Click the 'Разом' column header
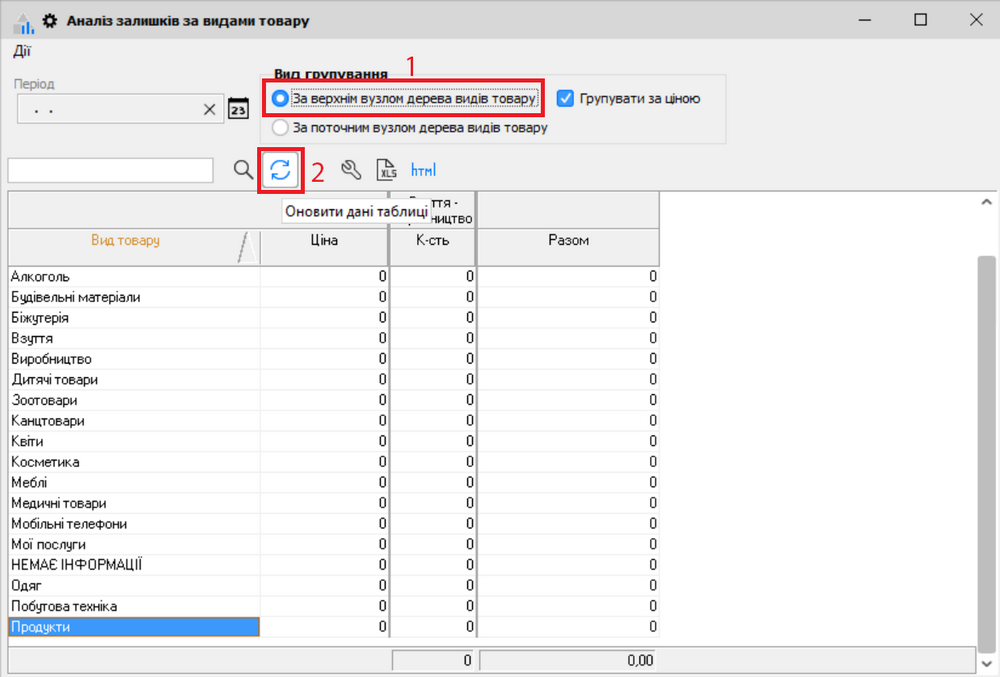The height and width of the screenshot is (677, 1000). point(567,241)
